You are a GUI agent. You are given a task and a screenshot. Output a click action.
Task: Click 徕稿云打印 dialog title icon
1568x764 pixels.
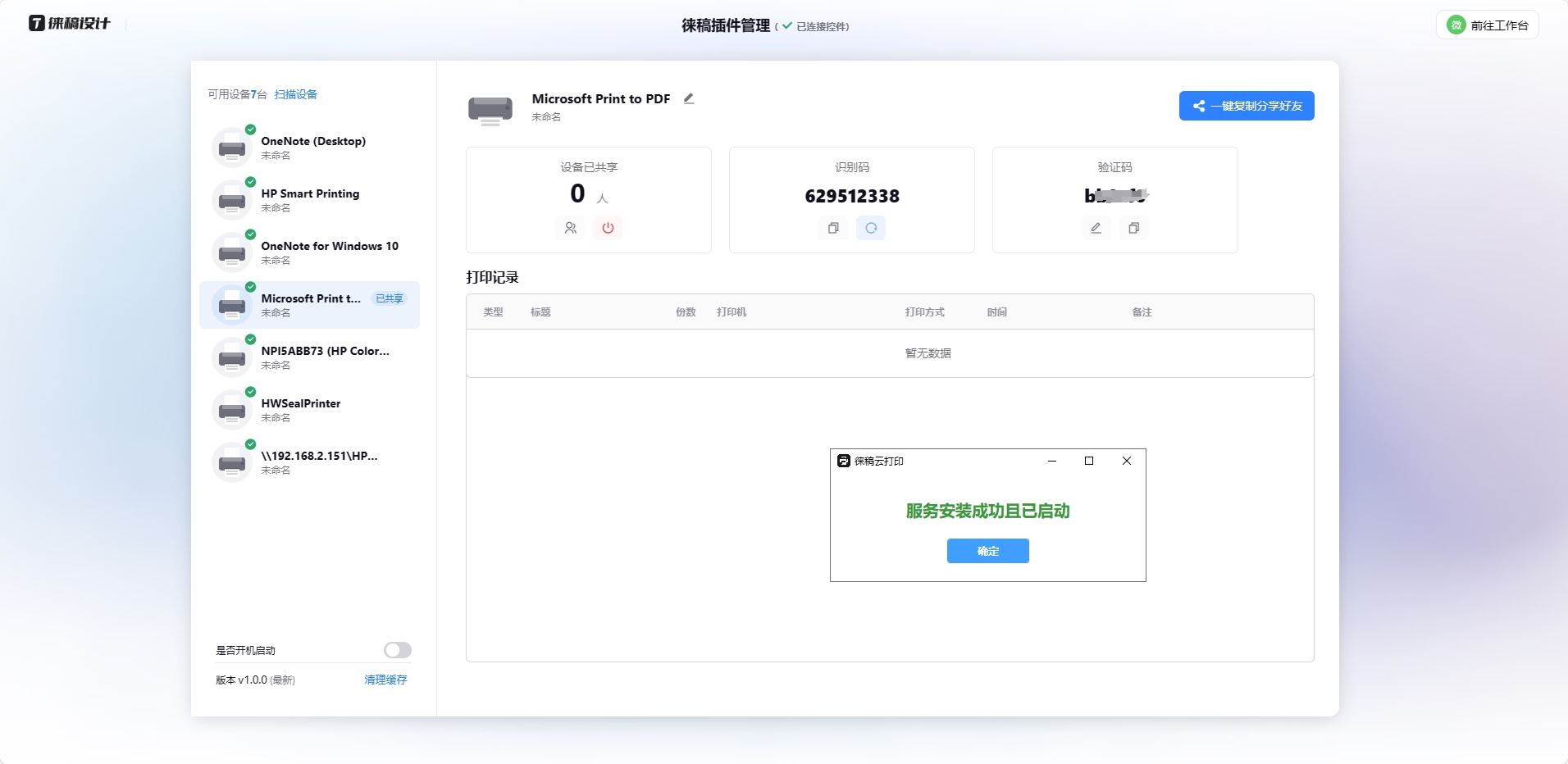click(844, 461)
